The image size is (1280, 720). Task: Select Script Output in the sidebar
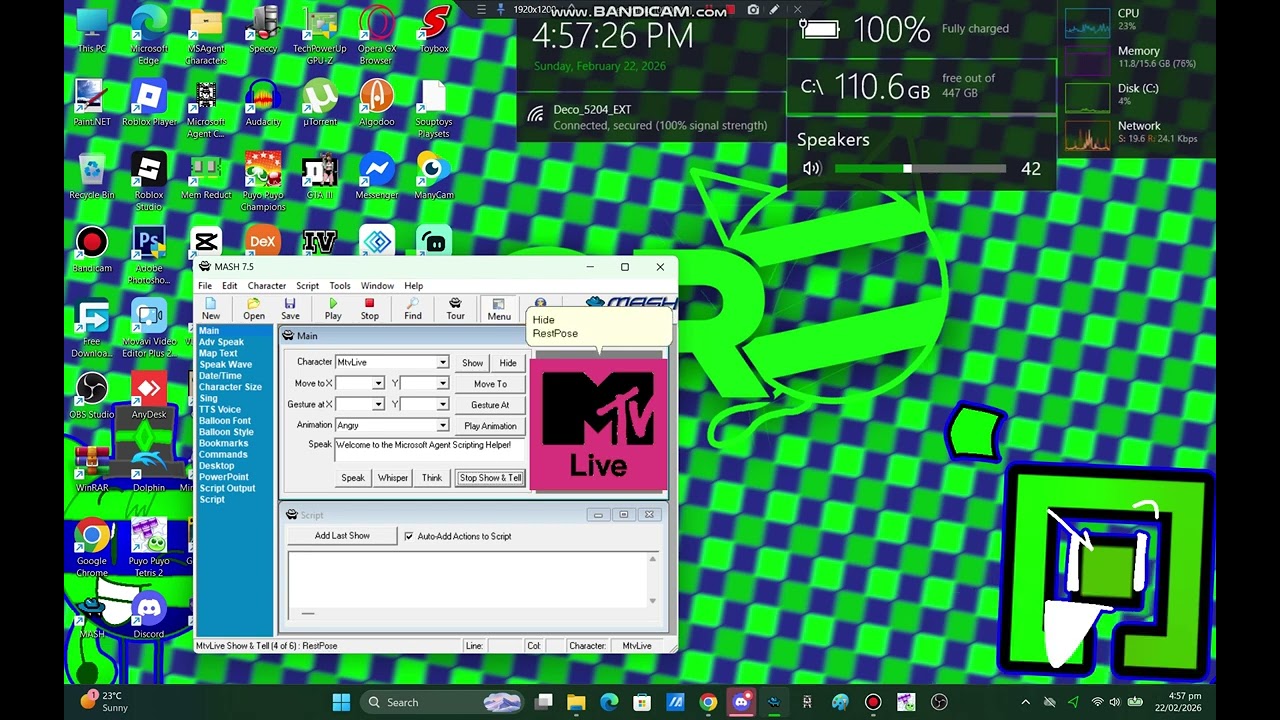(x=227, y=488)
